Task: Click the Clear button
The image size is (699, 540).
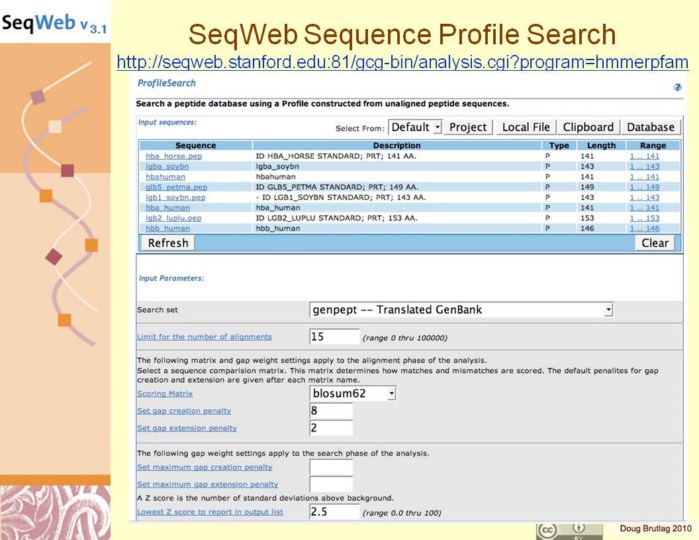Action: pyautogui.click(x=655, y=243)
